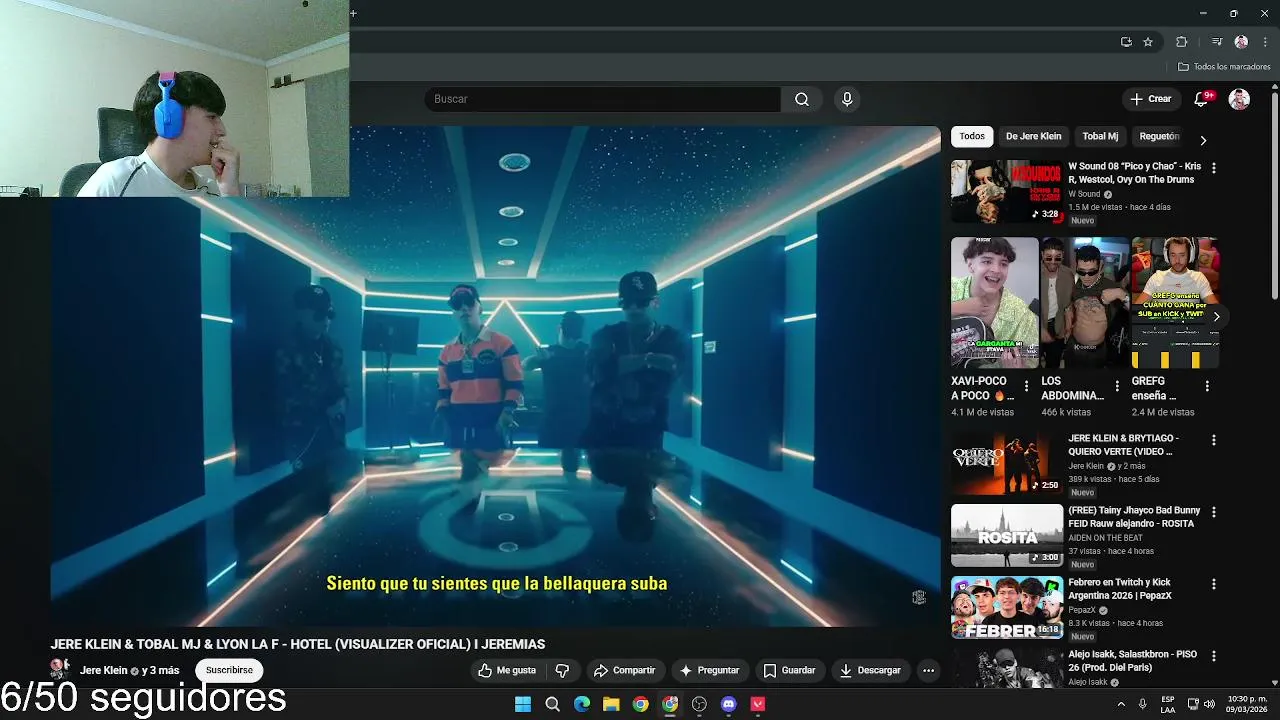Open Discord from the taskbar

pos(729,704)
